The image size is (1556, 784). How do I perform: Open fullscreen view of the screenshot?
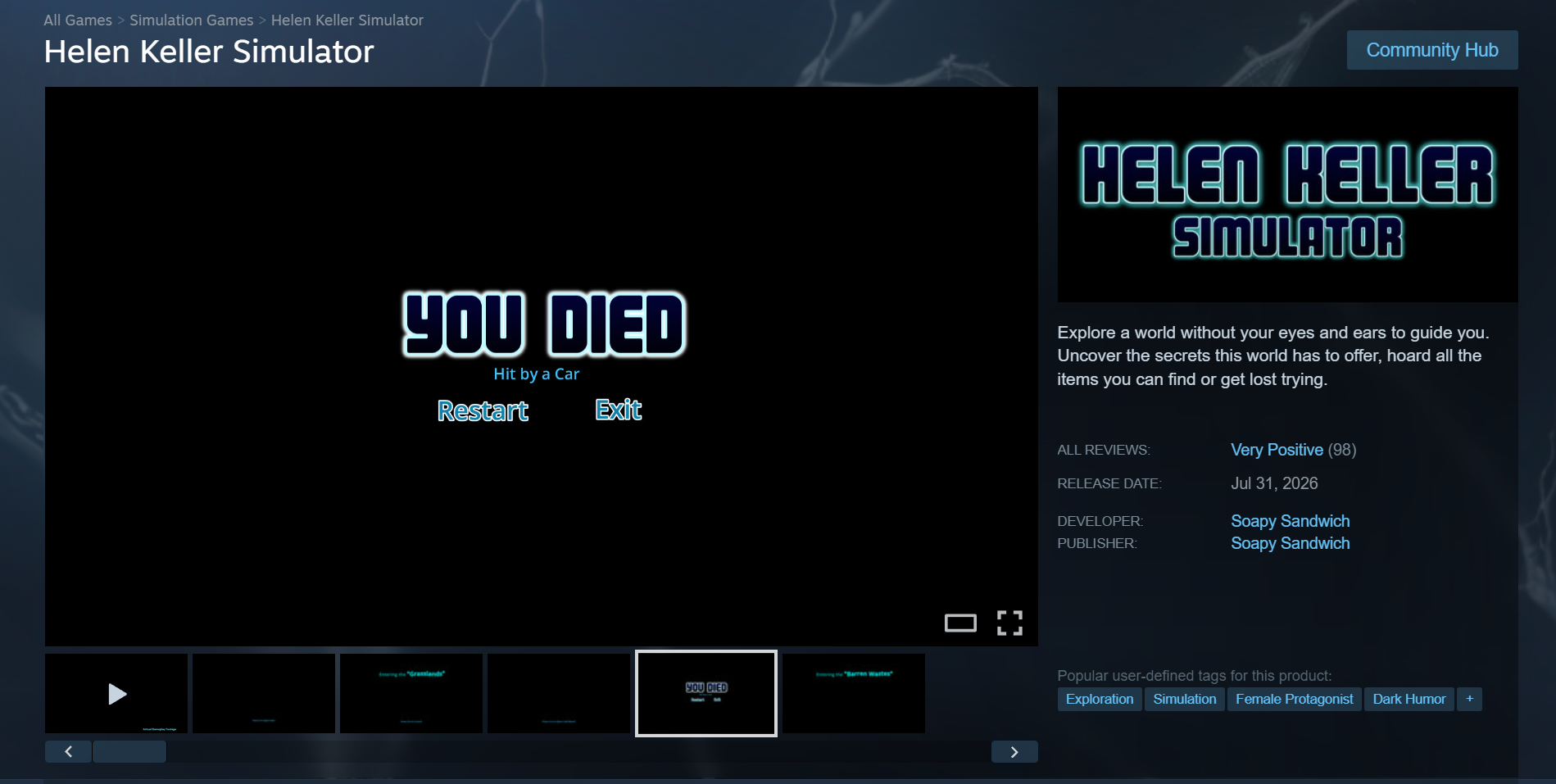[1009, 623]
